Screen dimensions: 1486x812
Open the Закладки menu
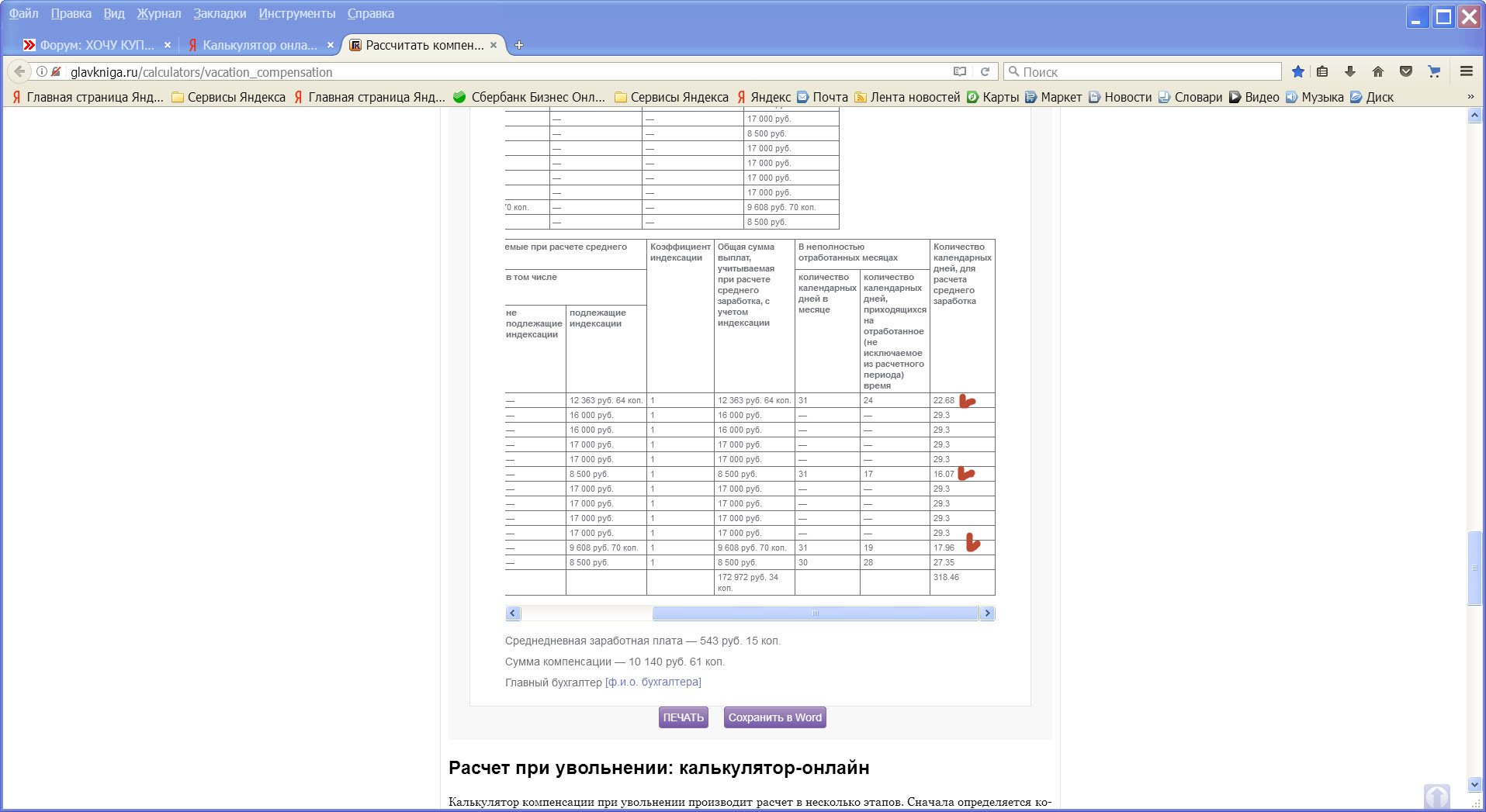pos(220,13)
